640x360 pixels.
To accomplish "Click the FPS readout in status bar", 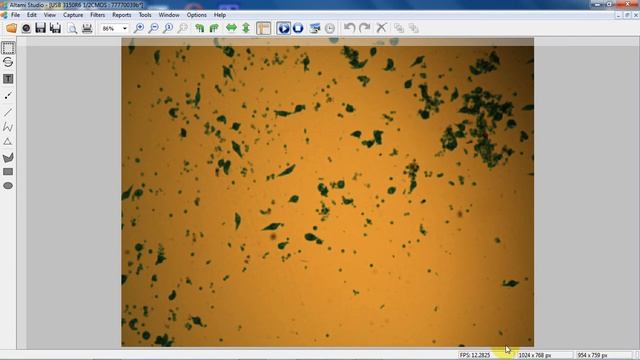I will 475,355.
